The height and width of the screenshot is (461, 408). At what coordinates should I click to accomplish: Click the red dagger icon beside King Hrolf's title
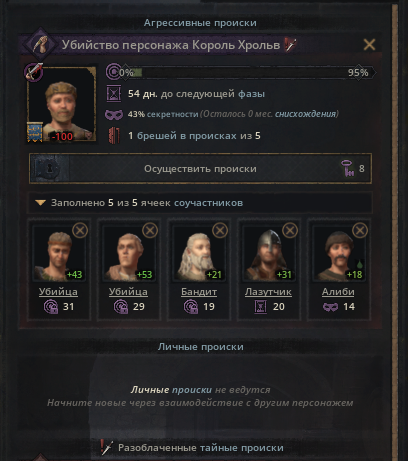[291, 44]
